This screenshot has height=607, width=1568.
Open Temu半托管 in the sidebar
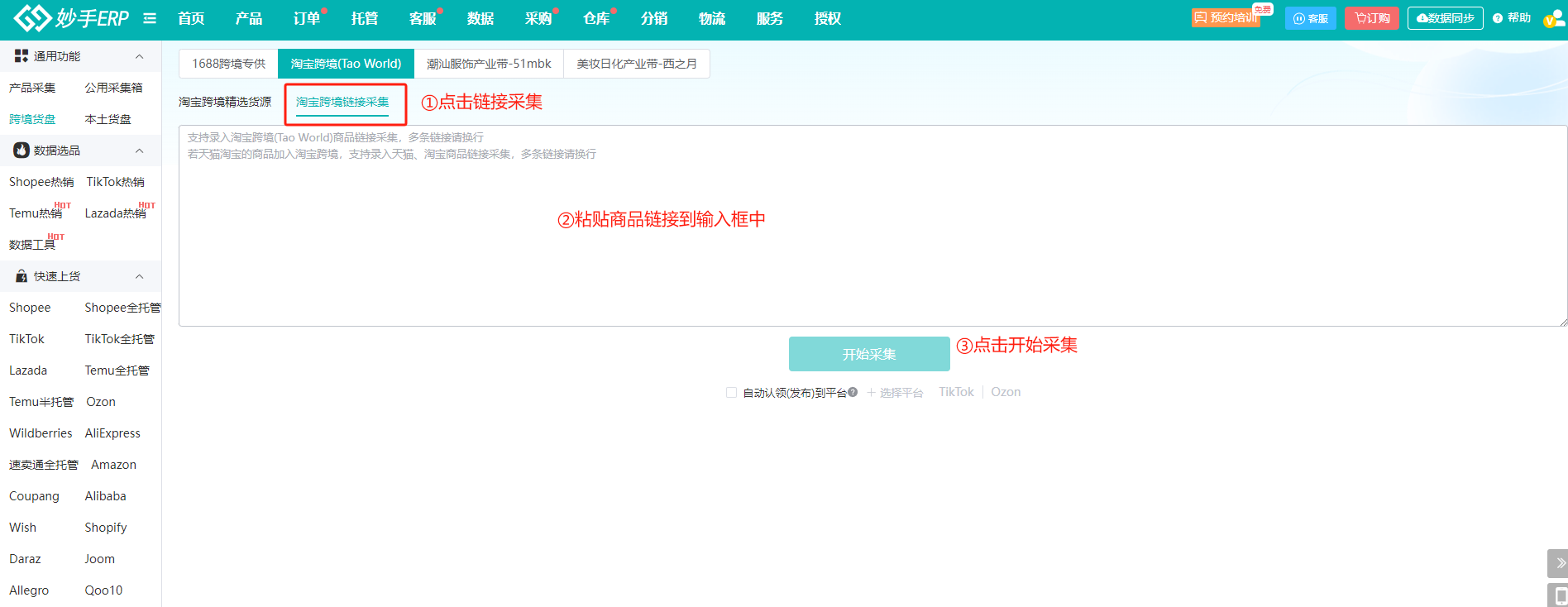coord(41,402)
